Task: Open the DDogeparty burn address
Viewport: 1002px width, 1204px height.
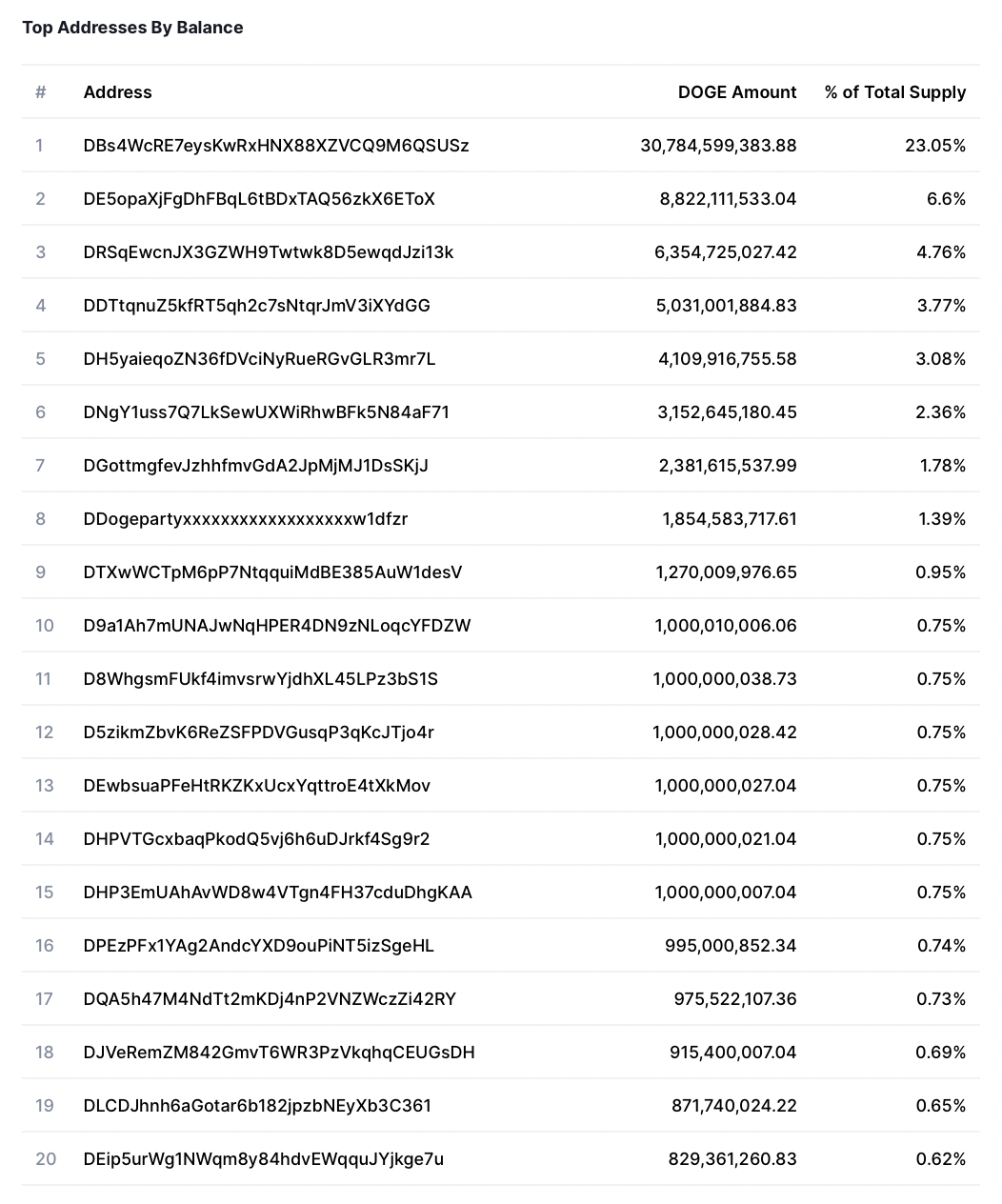Action: pyautogui.click(x=246, y=519)
